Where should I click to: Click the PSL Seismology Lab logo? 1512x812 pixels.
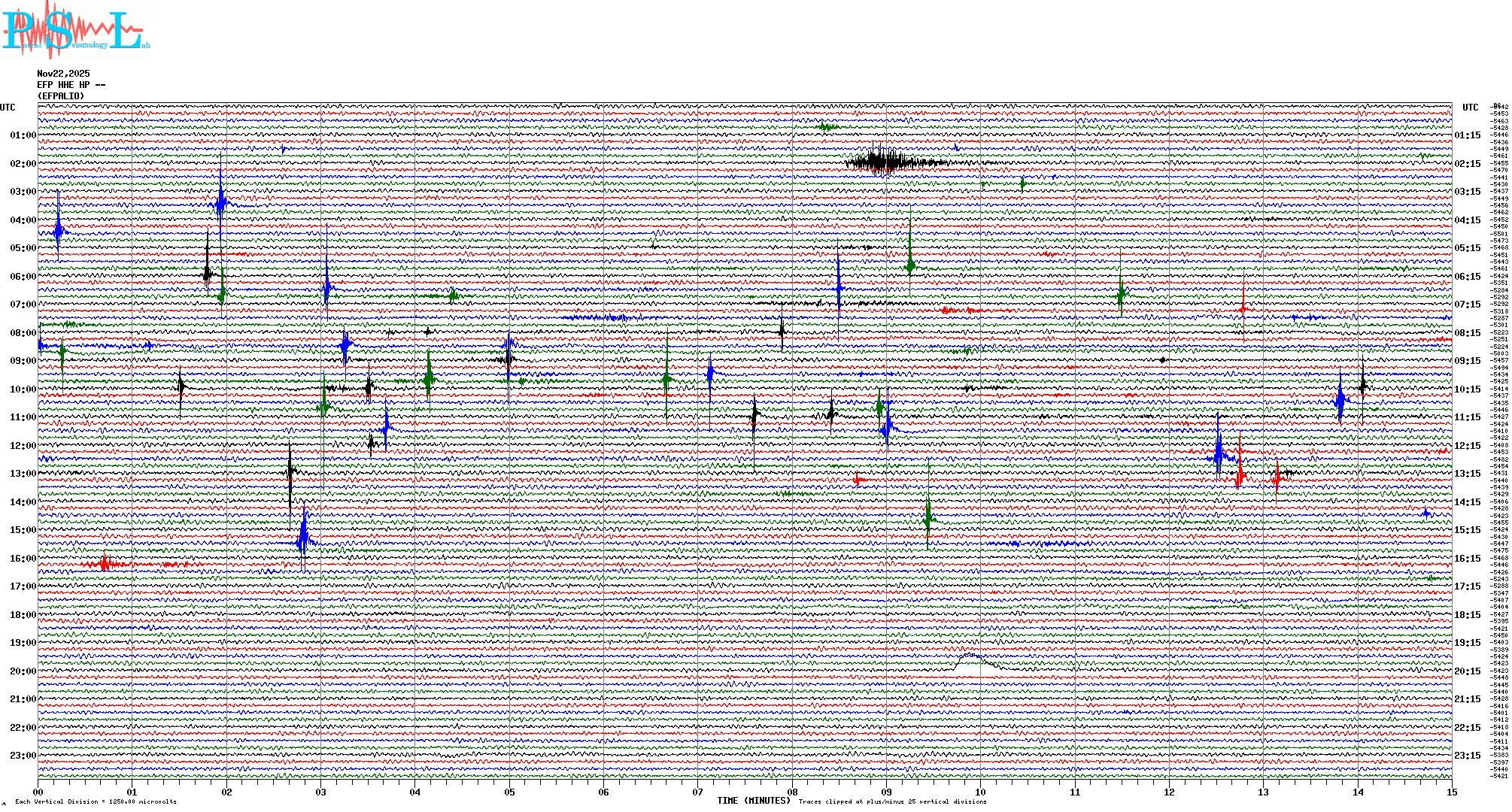click(x=74, y=30)
